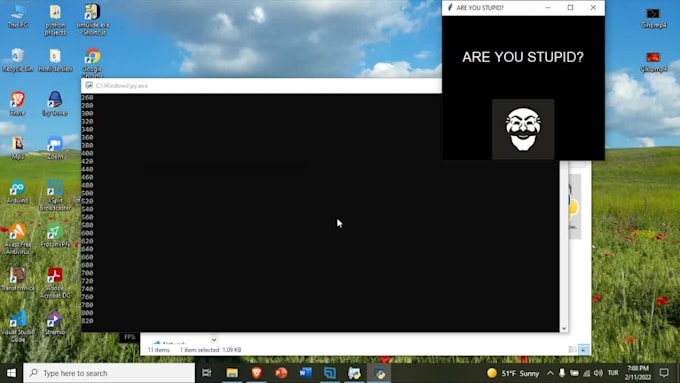Image resolution: width=680 pixels, height=383 pixels.
Task: Launch the Stremio desktop shortcut
Action: (x=55, y=323)
